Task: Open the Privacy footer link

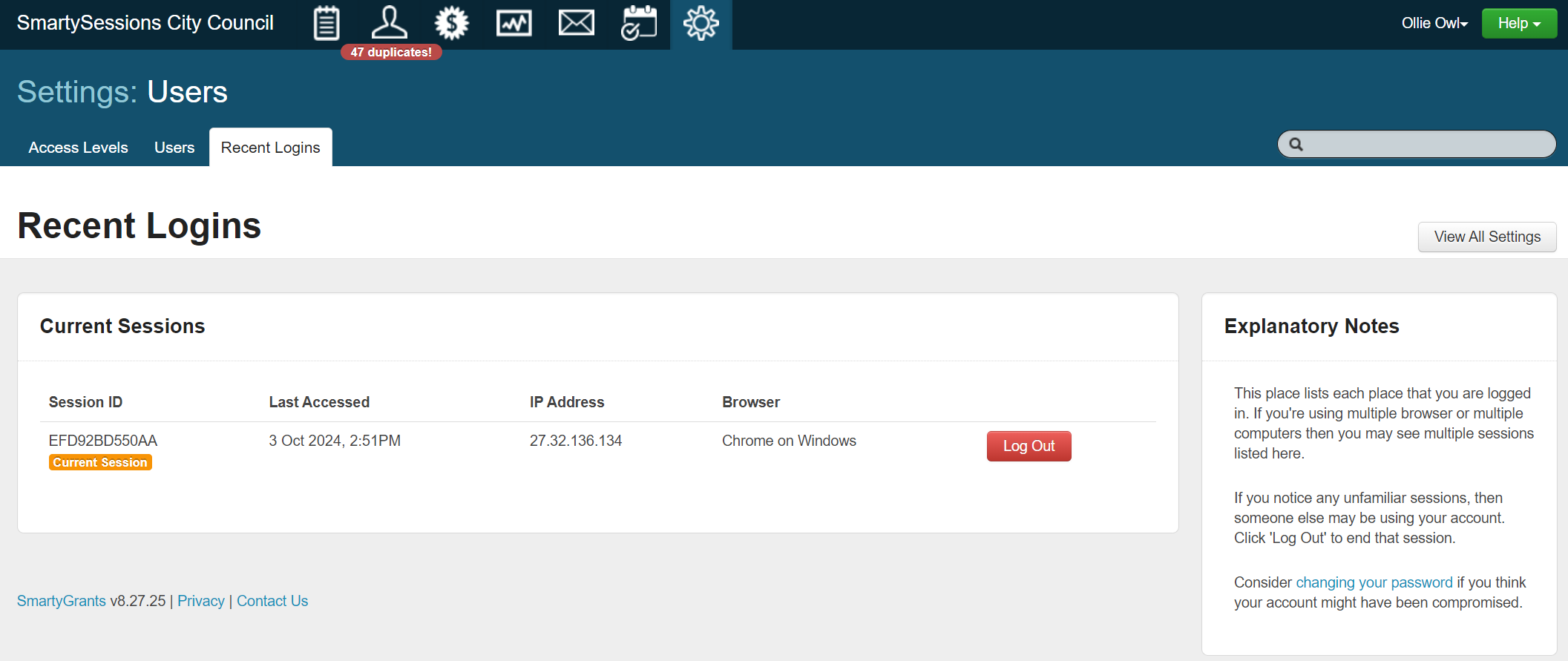Action: coord(200,601)
